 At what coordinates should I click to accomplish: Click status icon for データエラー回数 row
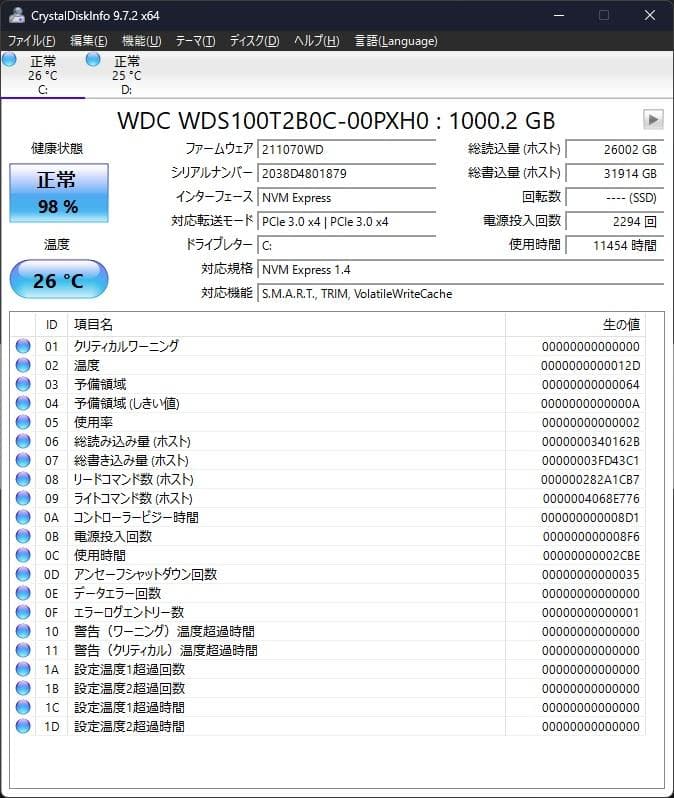pos(23,593)
